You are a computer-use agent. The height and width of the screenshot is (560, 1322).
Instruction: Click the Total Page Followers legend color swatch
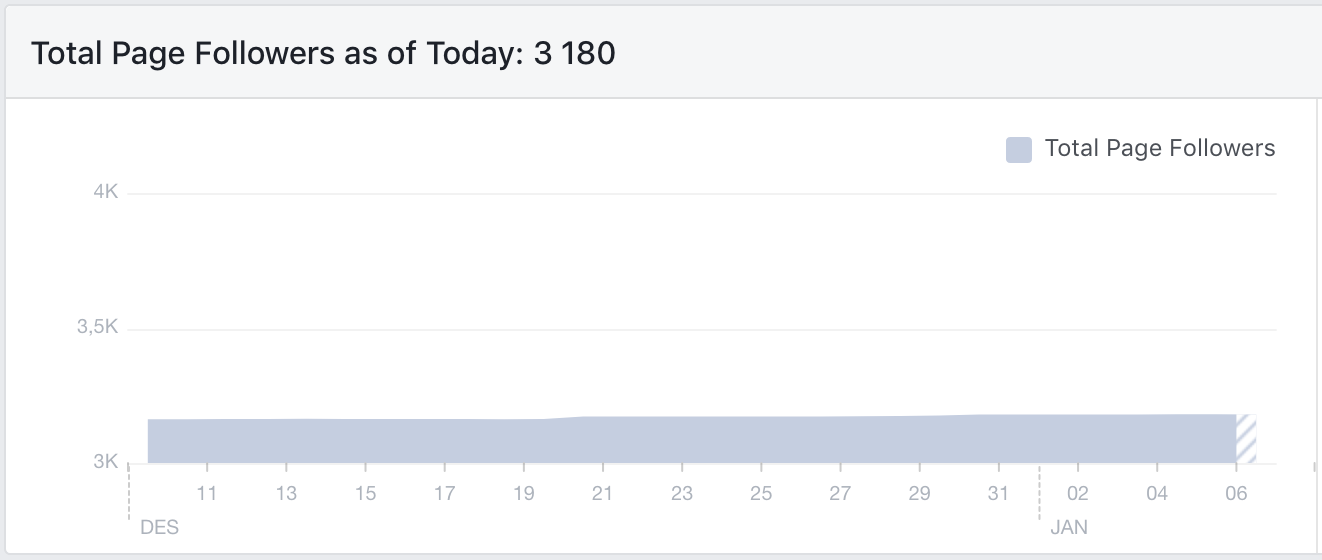1018,150
